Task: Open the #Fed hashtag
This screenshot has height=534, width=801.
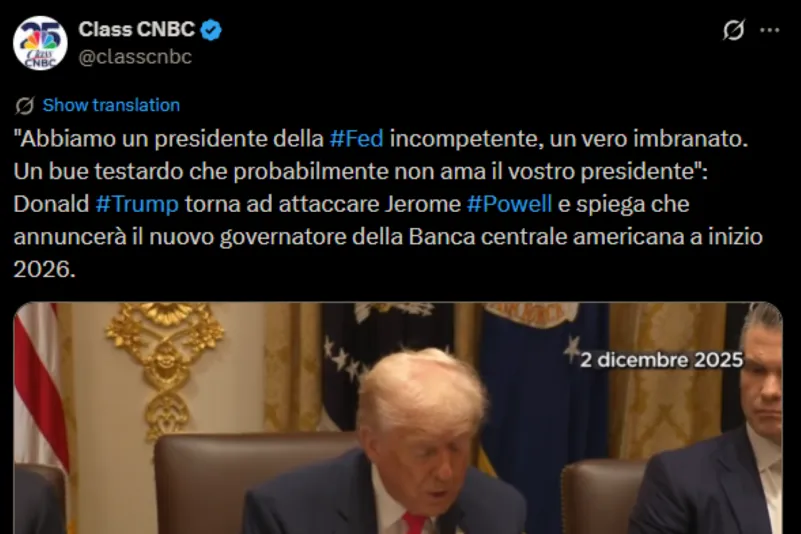Action: [x=357, y=139]
